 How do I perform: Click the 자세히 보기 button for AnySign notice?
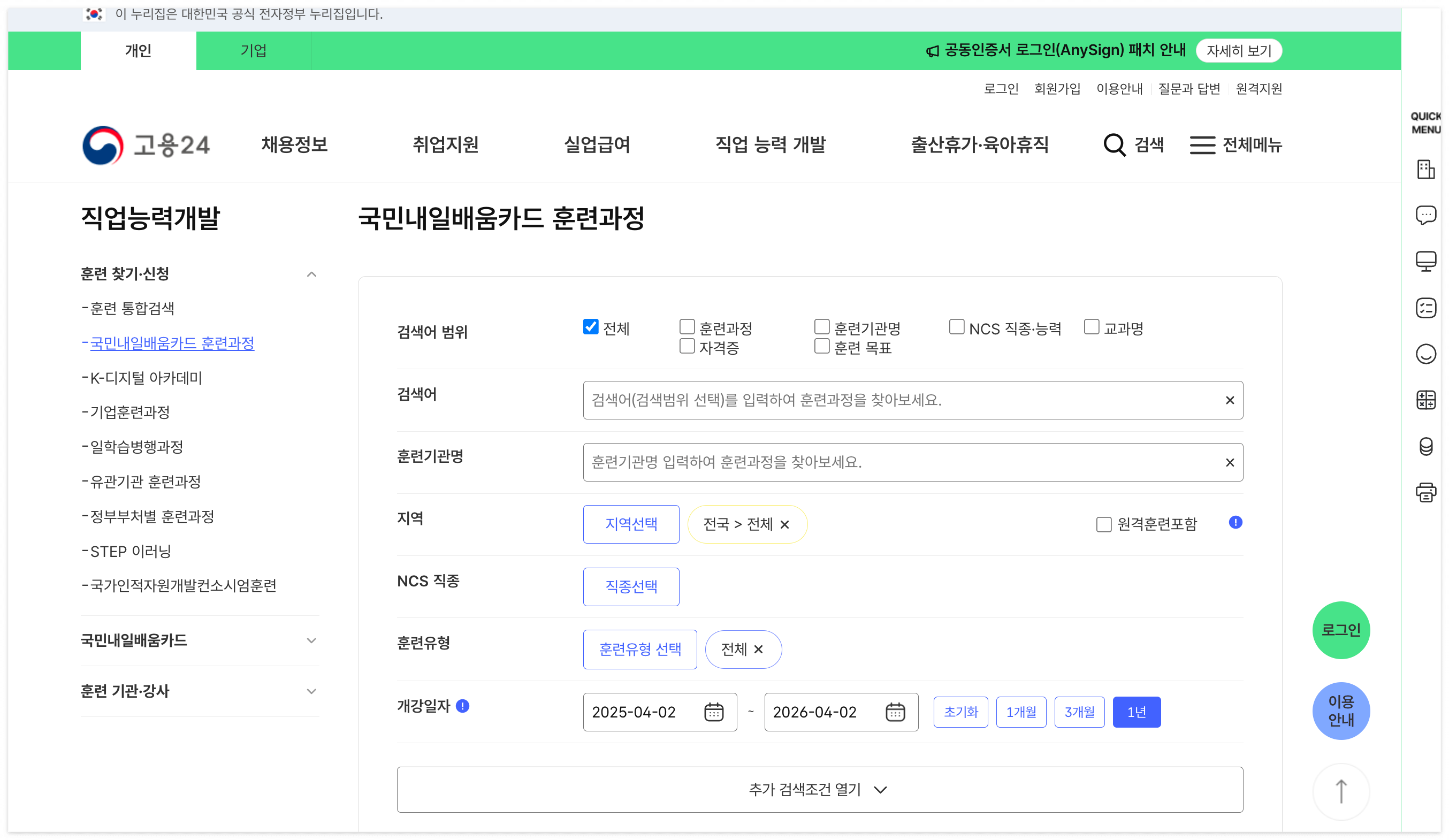(1239, 51)
